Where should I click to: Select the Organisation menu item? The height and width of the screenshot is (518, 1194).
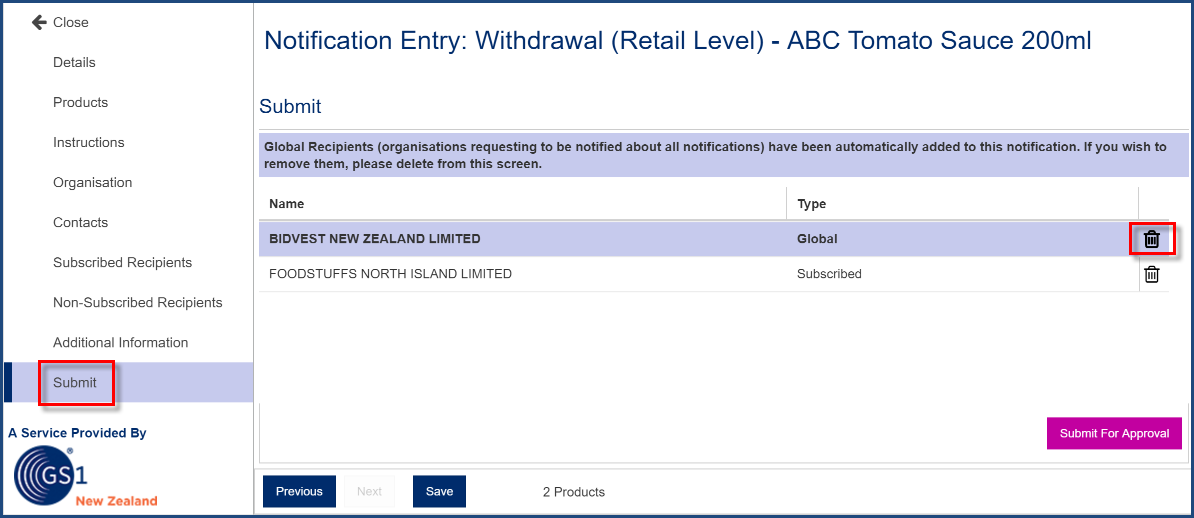coord(92,183)
